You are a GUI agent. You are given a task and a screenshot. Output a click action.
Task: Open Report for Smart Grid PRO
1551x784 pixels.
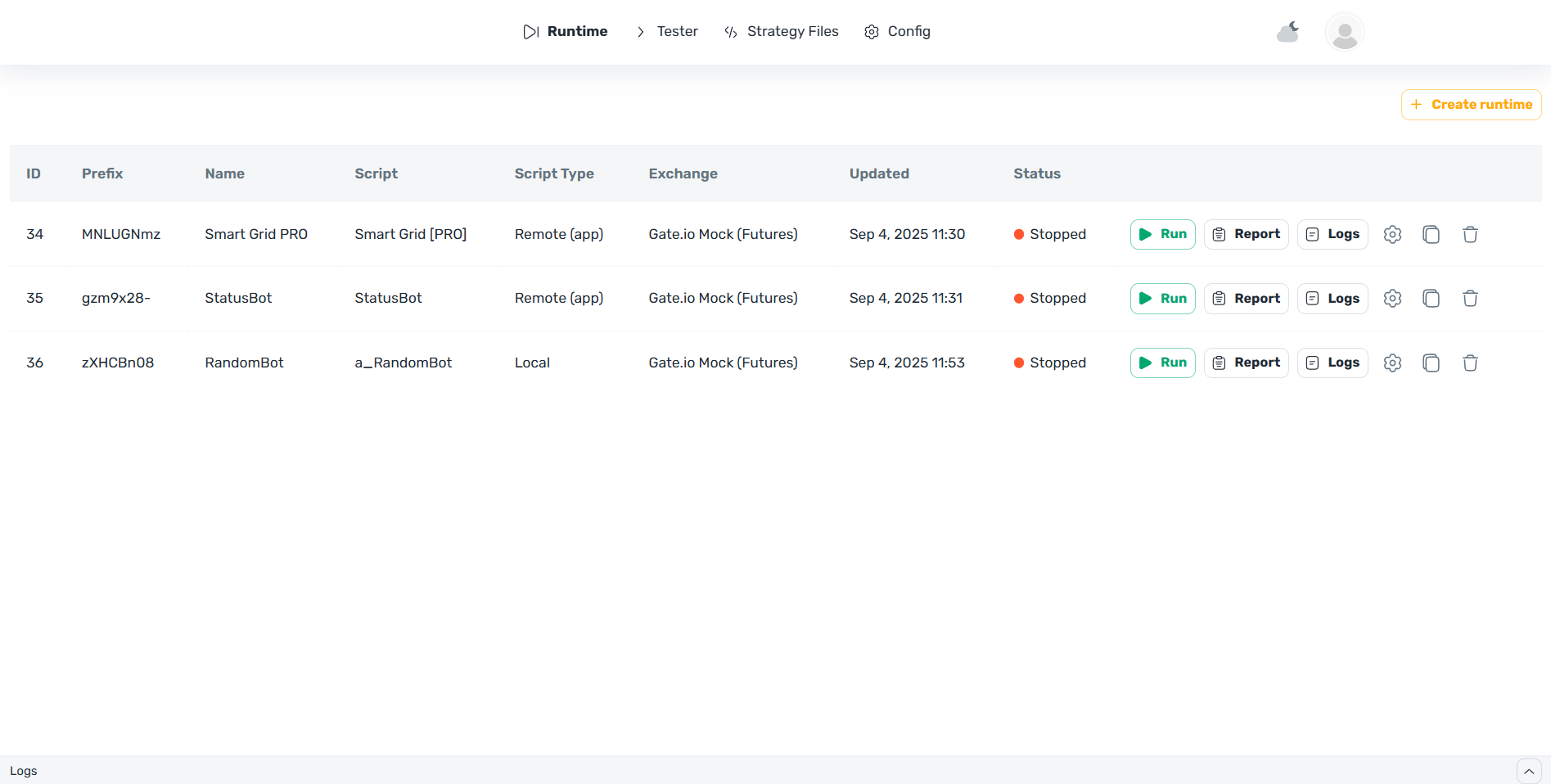coord(1246,234)
